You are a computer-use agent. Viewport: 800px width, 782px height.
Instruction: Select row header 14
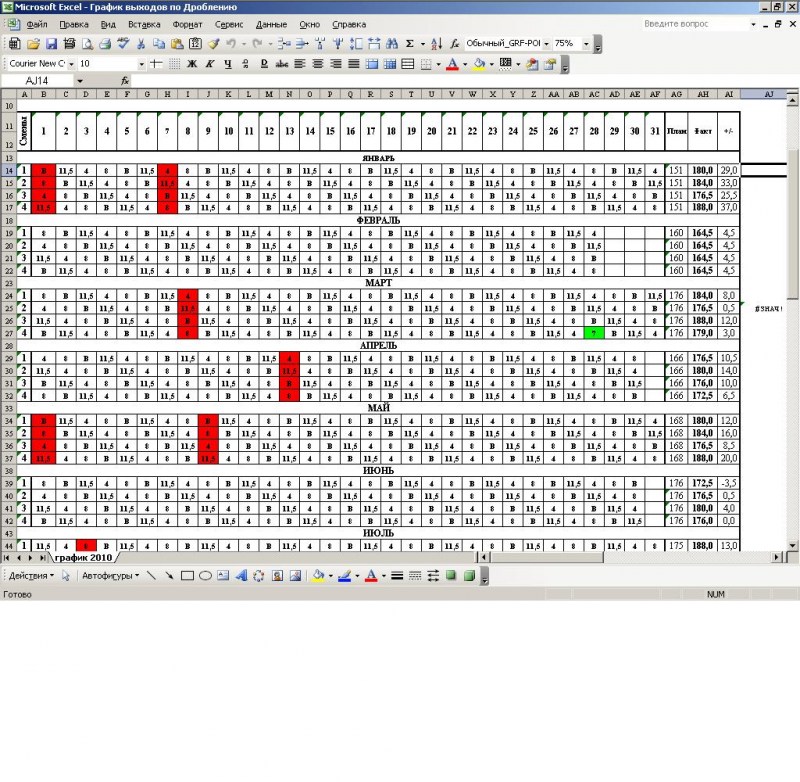click(9, 170)
